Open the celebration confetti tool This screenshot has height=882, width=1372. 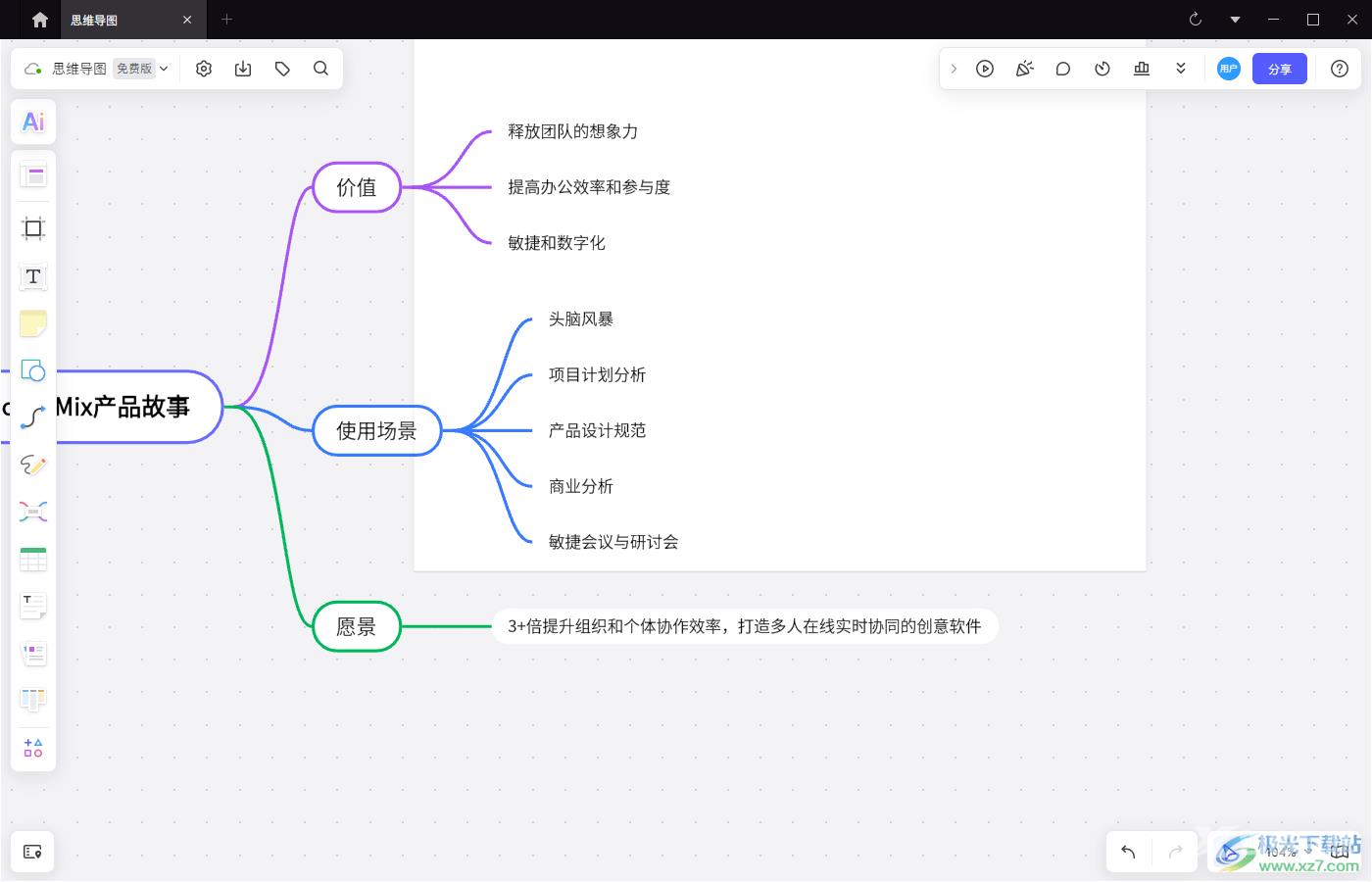[1024, 69]
